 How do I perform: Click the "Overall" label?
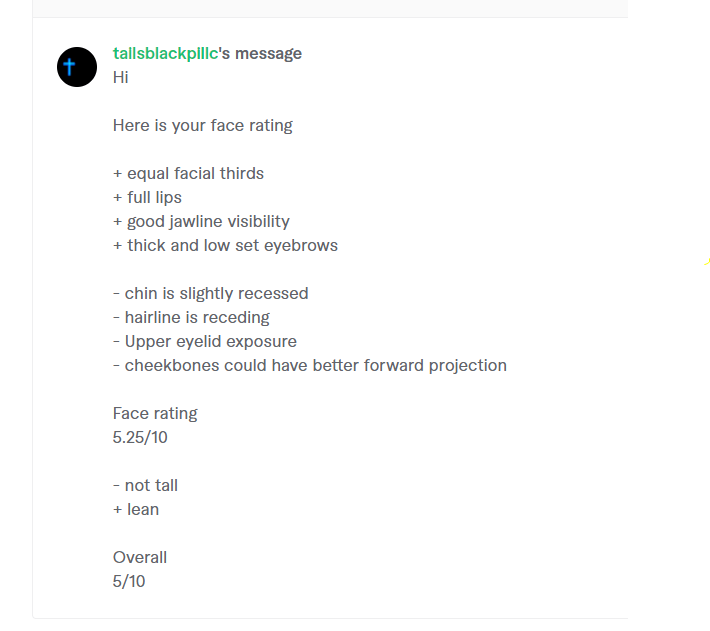point(139,557)
